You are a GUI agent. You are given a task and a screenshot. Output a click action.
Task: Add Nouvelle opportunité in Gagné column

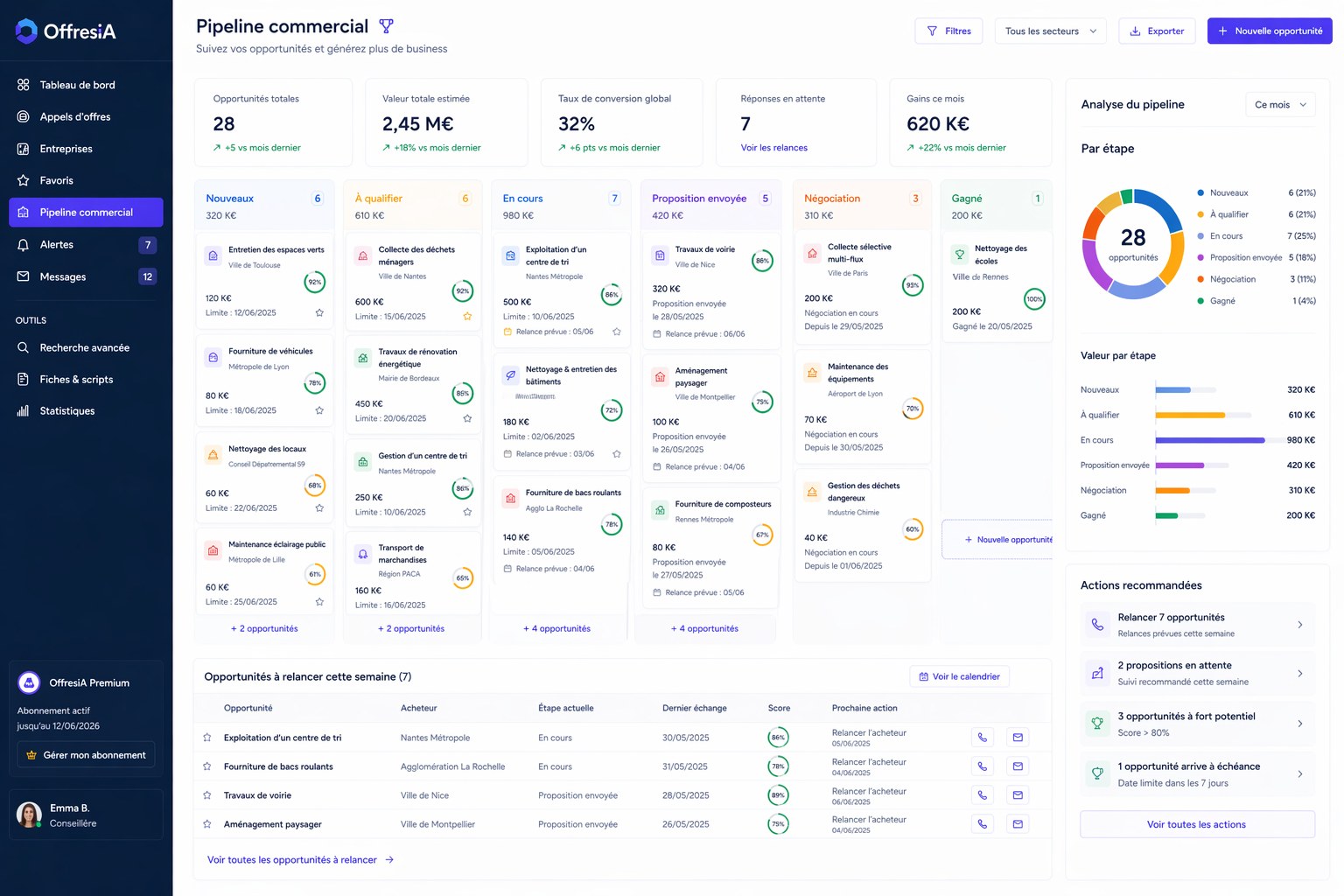[x=997, y=540]
